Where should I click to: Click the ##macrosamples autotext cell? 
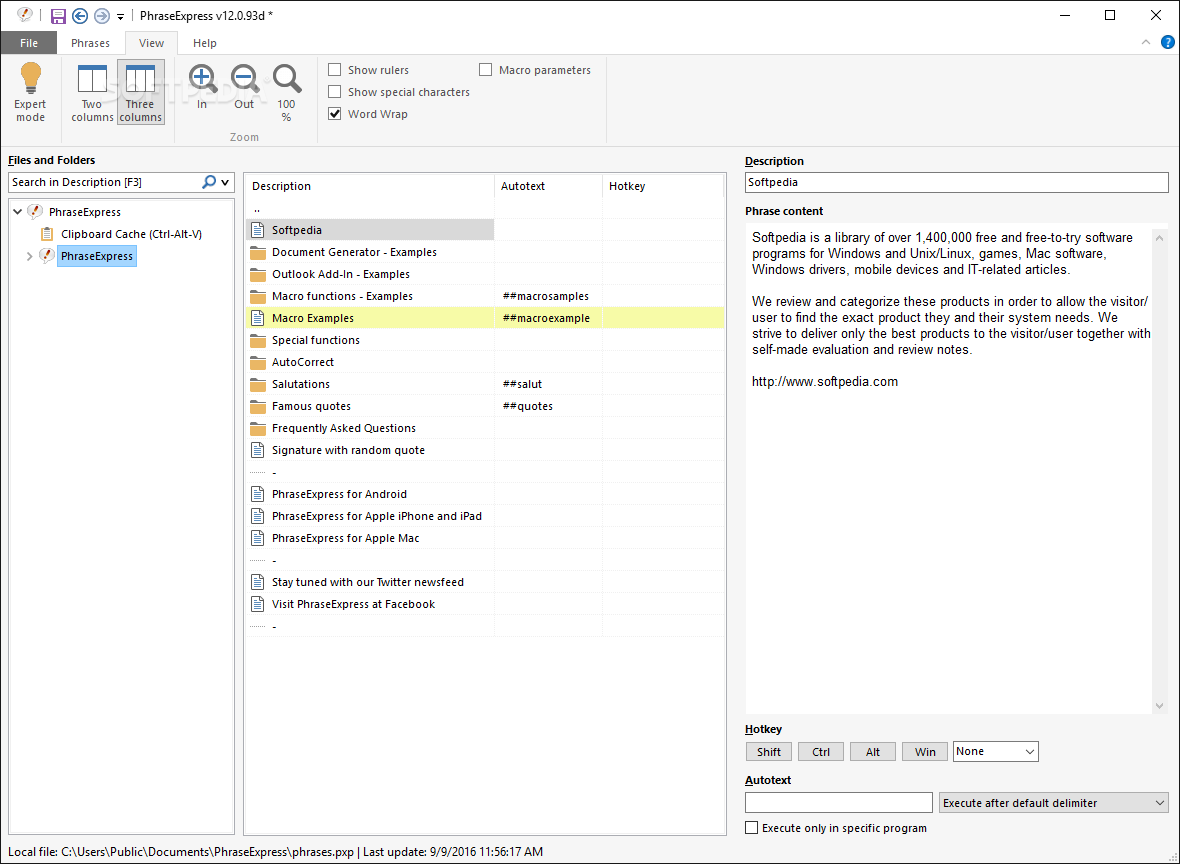click(546, 297)
